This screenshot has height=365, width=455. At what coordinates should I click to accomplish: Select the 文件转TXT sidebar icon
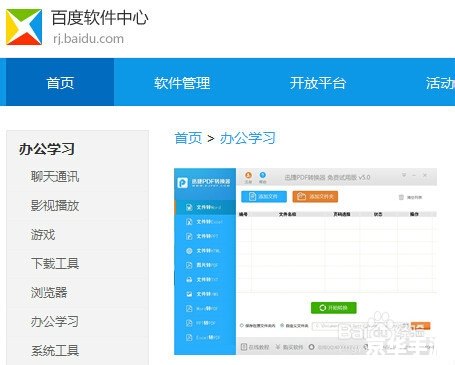[x=189, y=280]
